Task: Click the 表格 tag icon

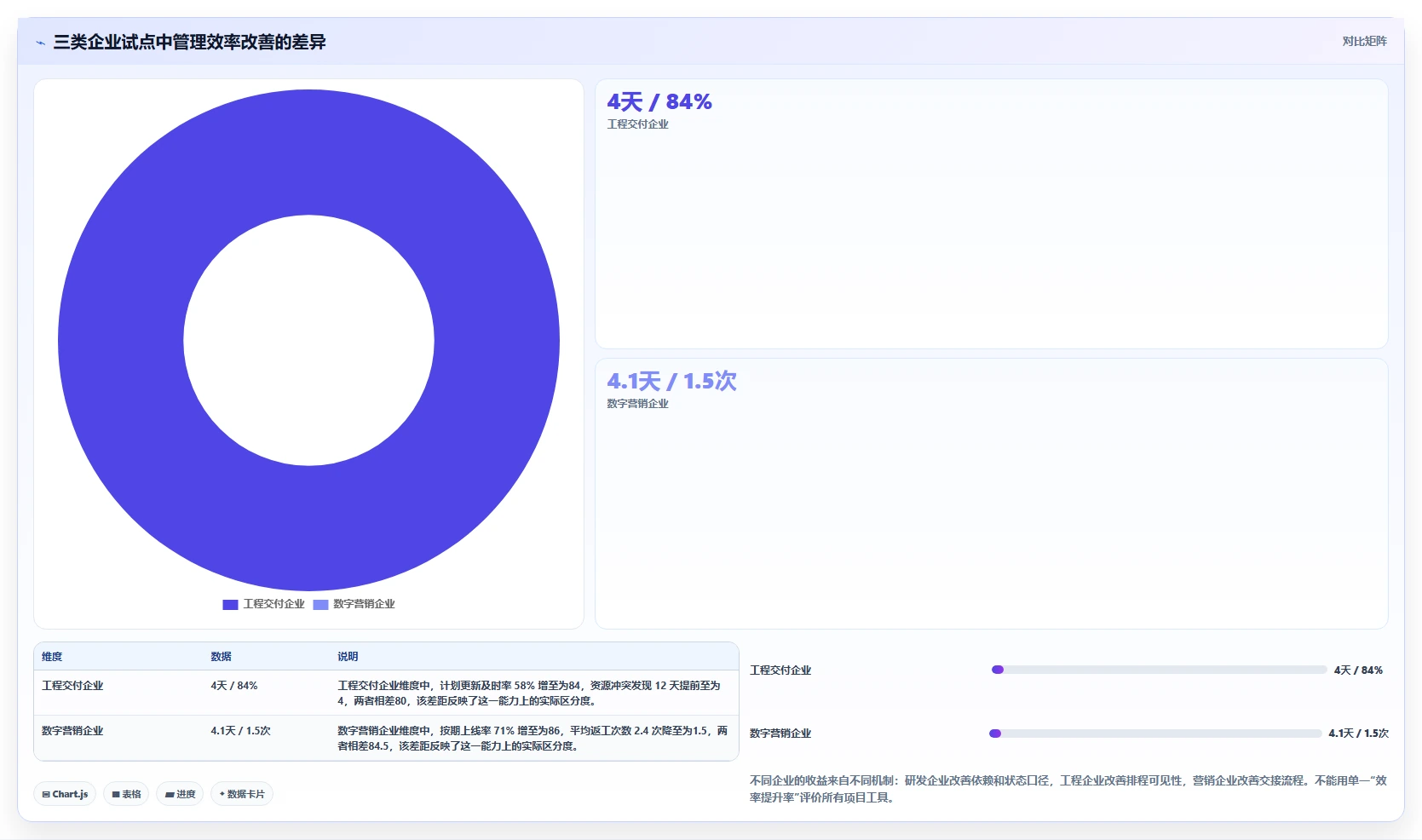Action: click(116, 794)
